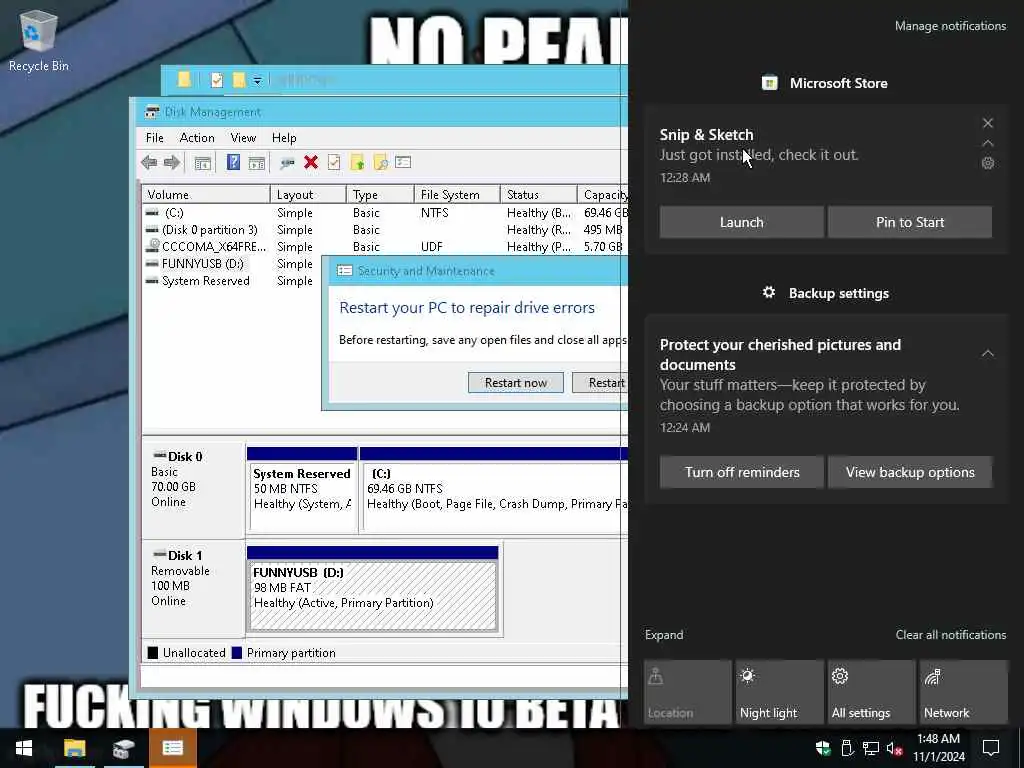Click the folder with green arrow toolbar icon
Screen dimensions: 1024x768
[357, 163]
